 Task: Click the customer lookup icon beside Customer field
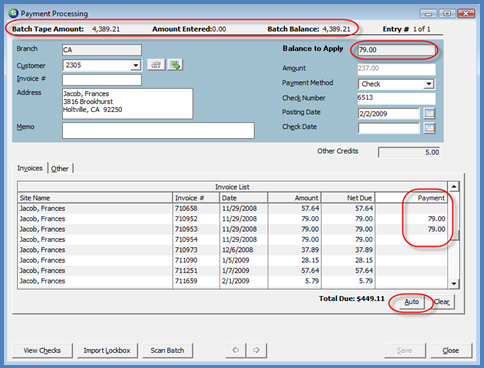pos(156,65)
